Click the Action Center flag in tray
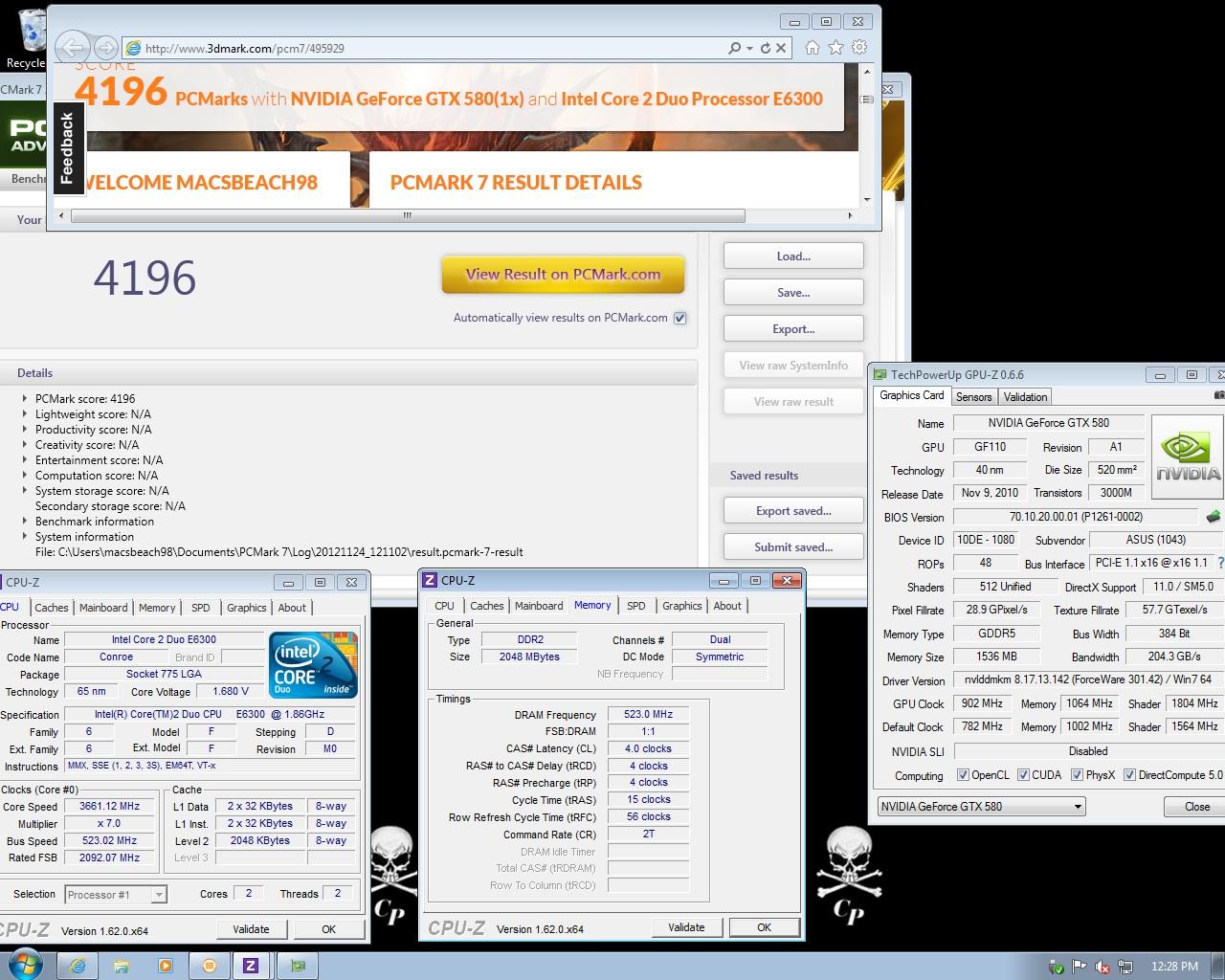 click(x=1079, y=967)
